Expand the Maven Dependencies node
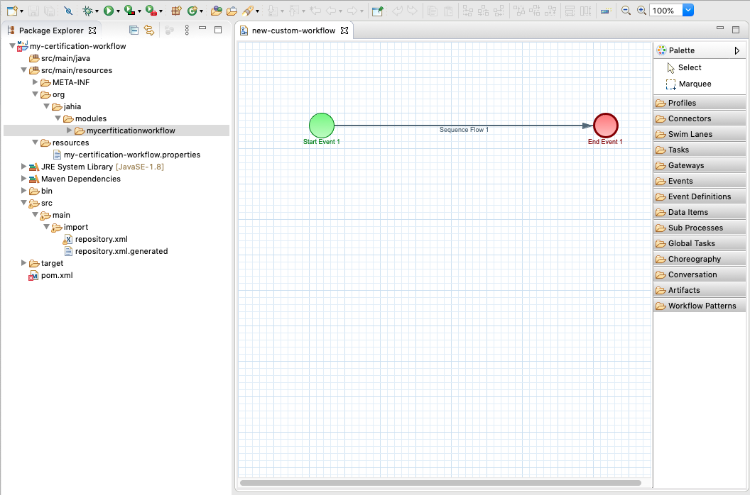750x495 pixels. [x=23, y=179]
